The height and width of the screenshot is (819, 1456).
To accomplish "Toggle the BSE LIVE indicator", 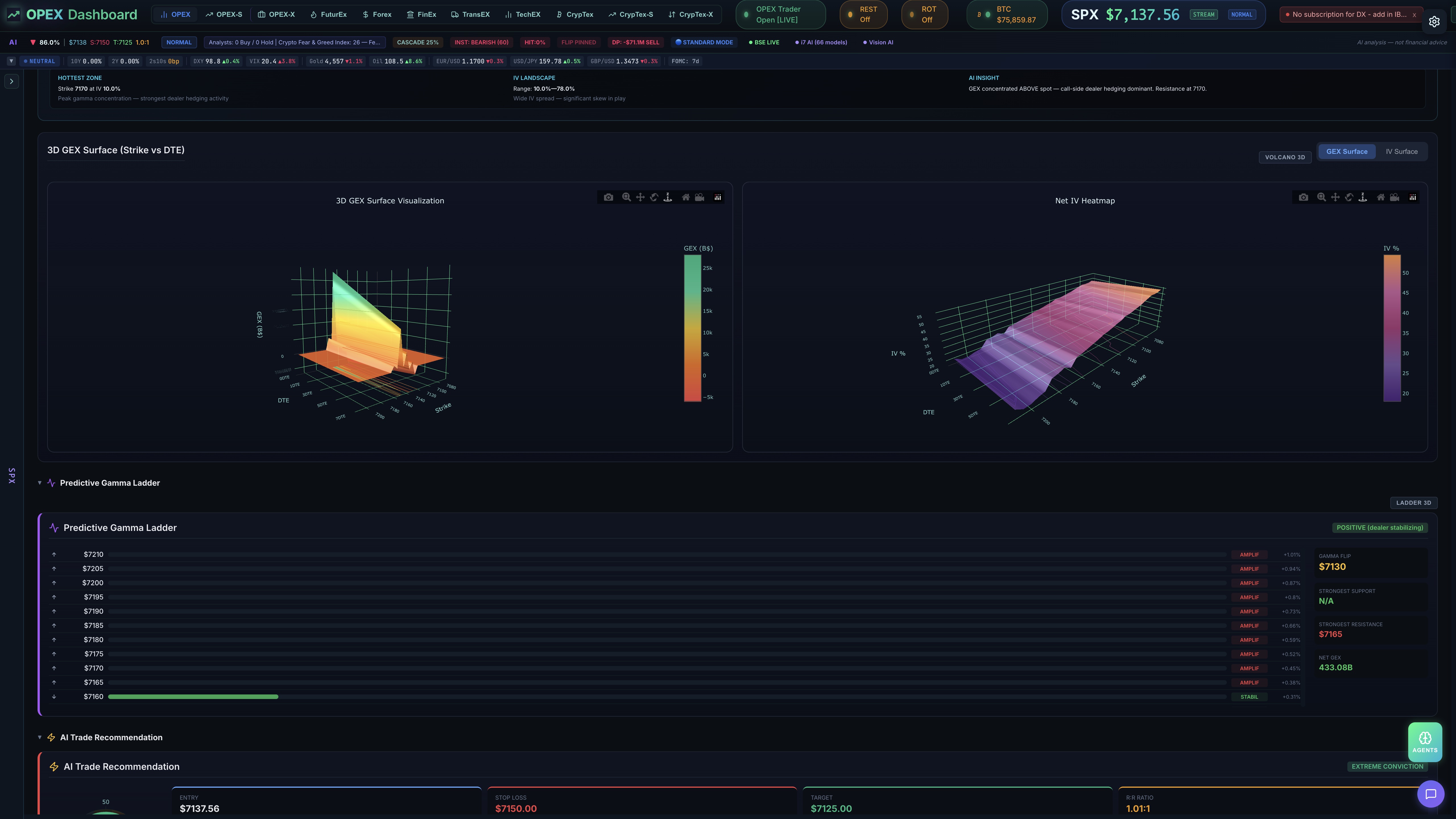I will coord(764,42).
